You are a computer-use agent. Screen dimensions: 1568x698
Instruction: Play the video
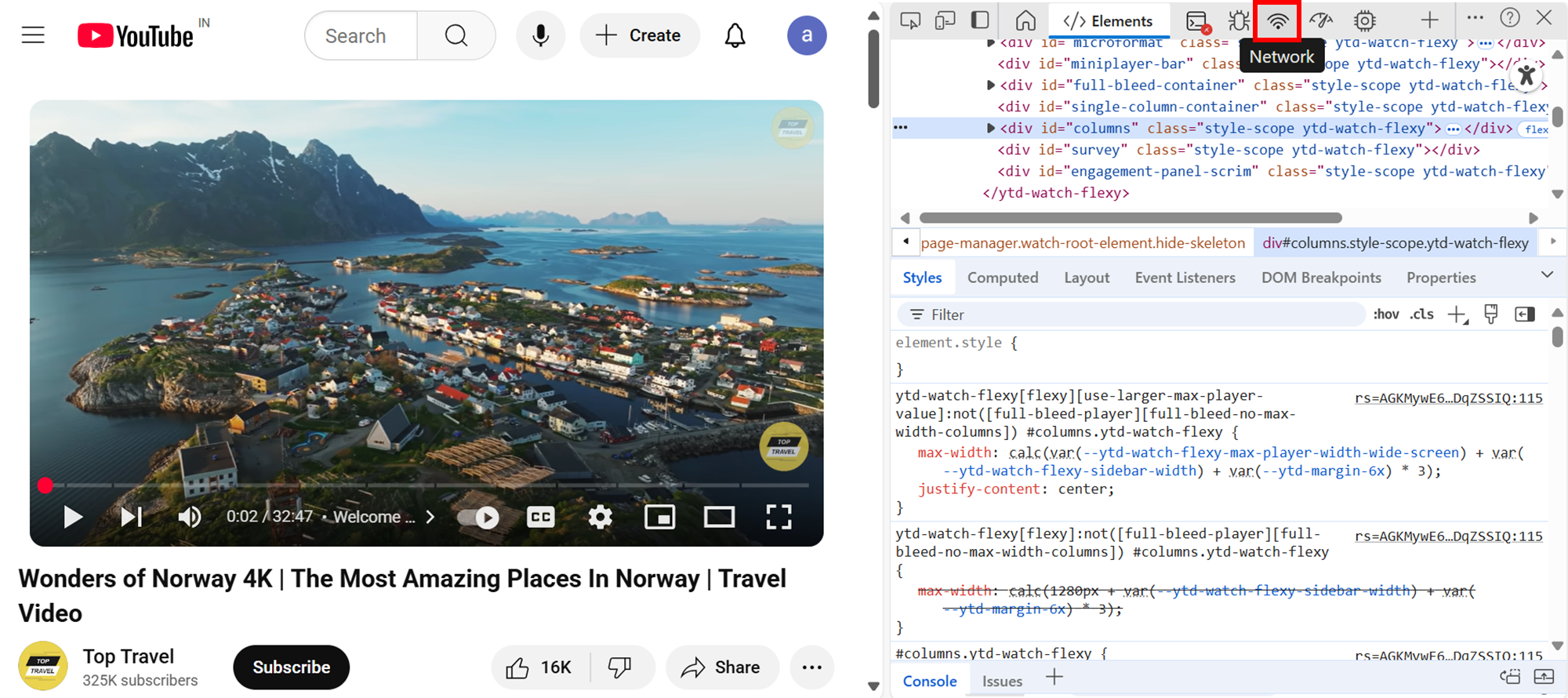click(x=73, y=517)
